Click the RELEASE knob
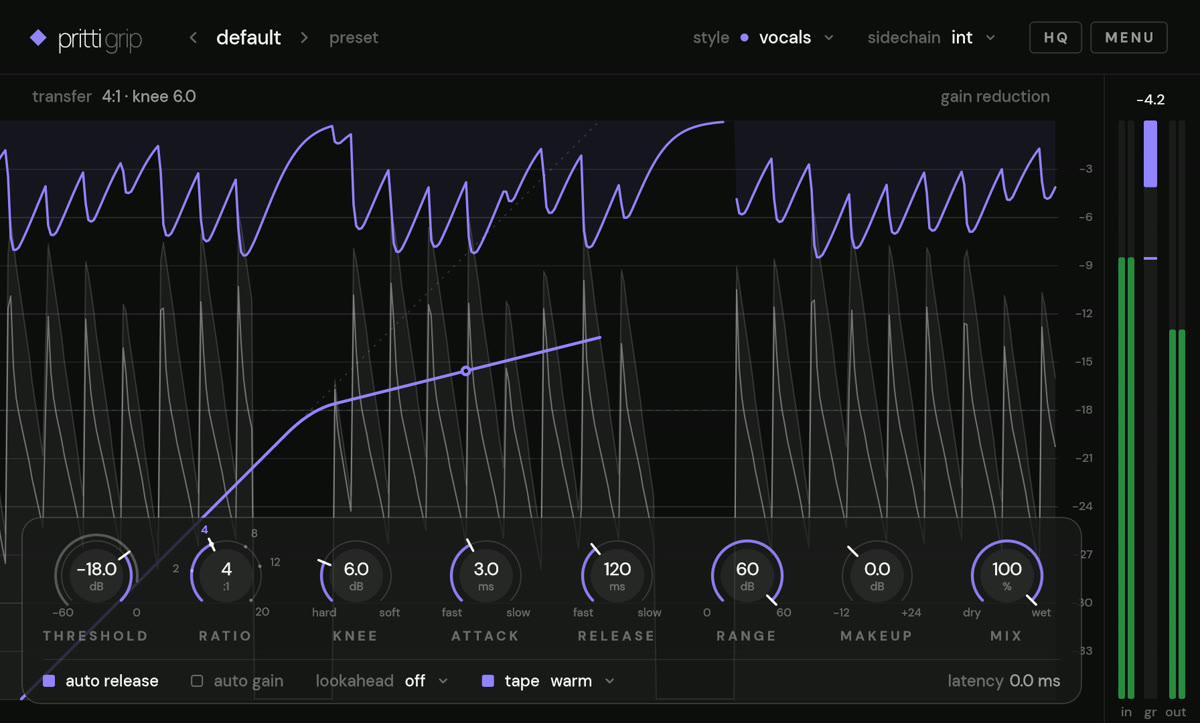This screenshot has height=723, width=1200. (617, 576)
